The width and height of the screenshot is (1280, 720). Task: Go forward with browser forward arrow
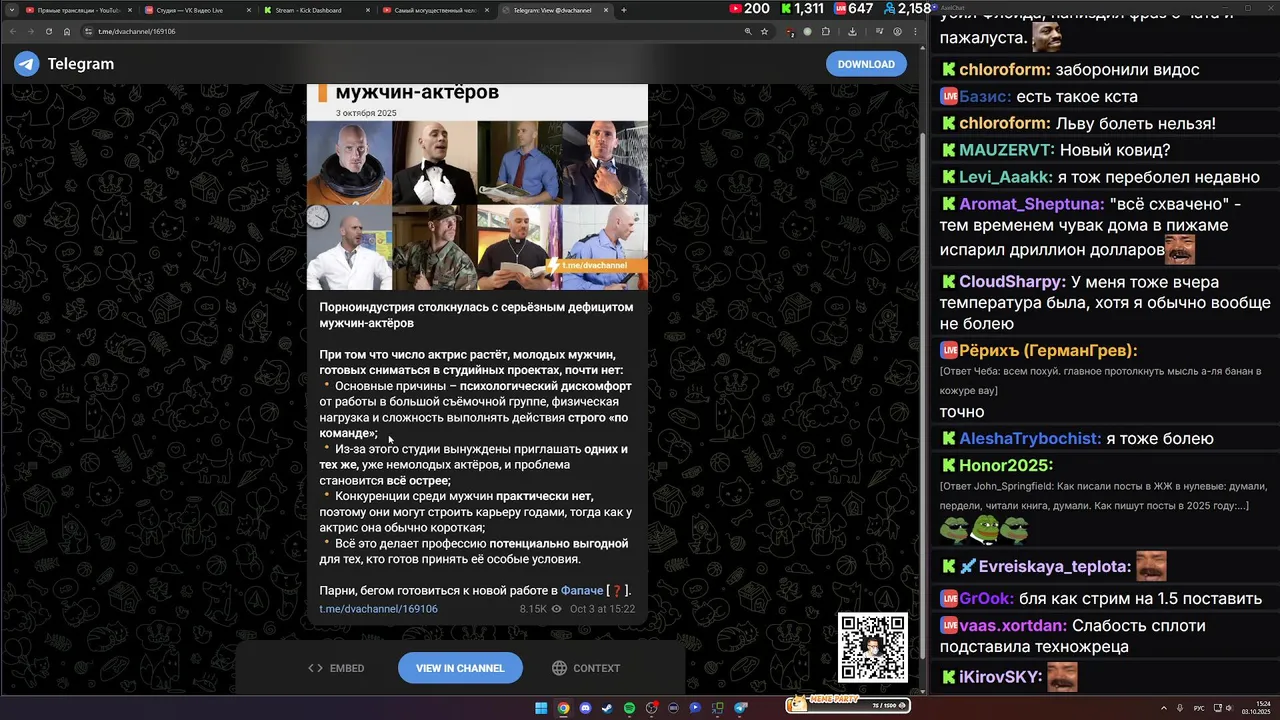click(30, 31)
